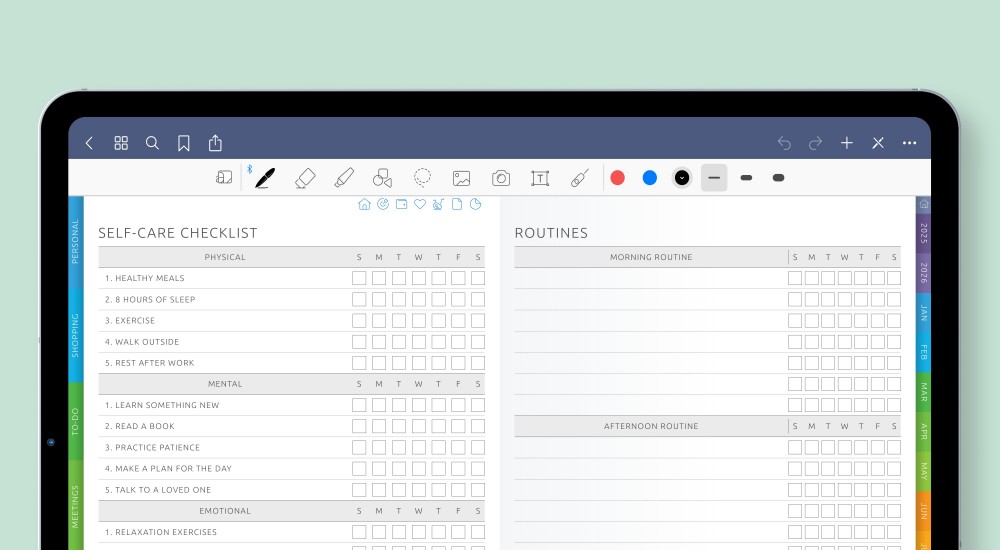Image resolution: width=1000 pixels, height=550 pixels.
Task: Open the black color swatch options
Action: [682, 178]
